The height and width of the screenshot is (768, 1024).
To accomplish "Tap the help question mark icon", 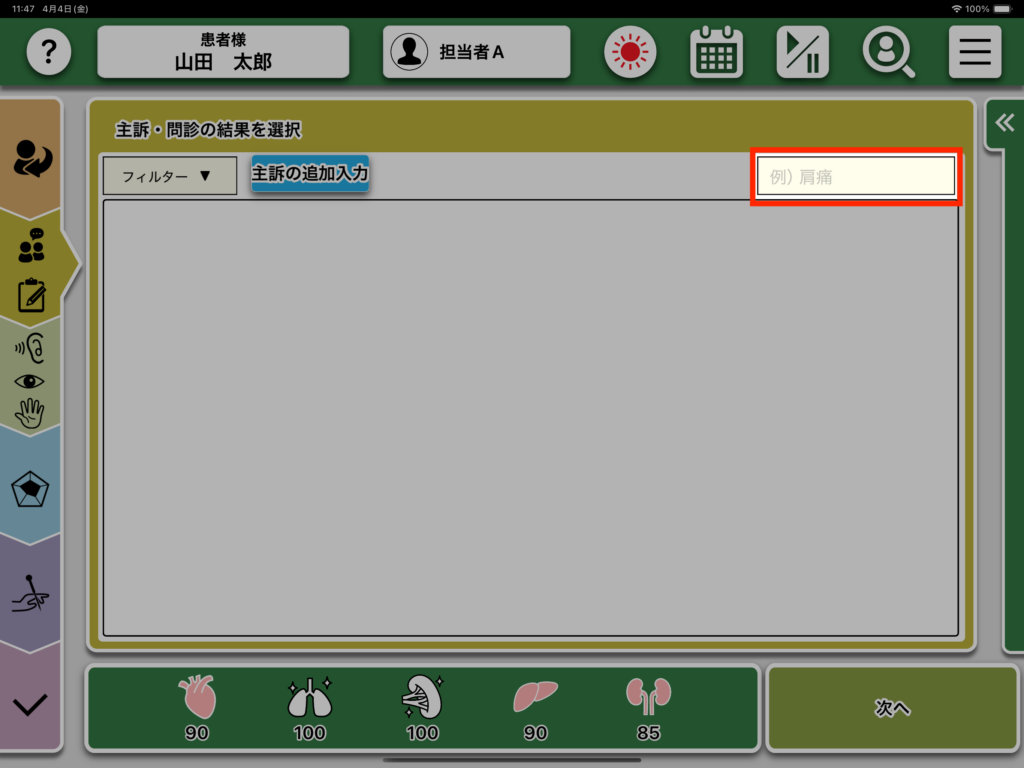I will point(48,52).
